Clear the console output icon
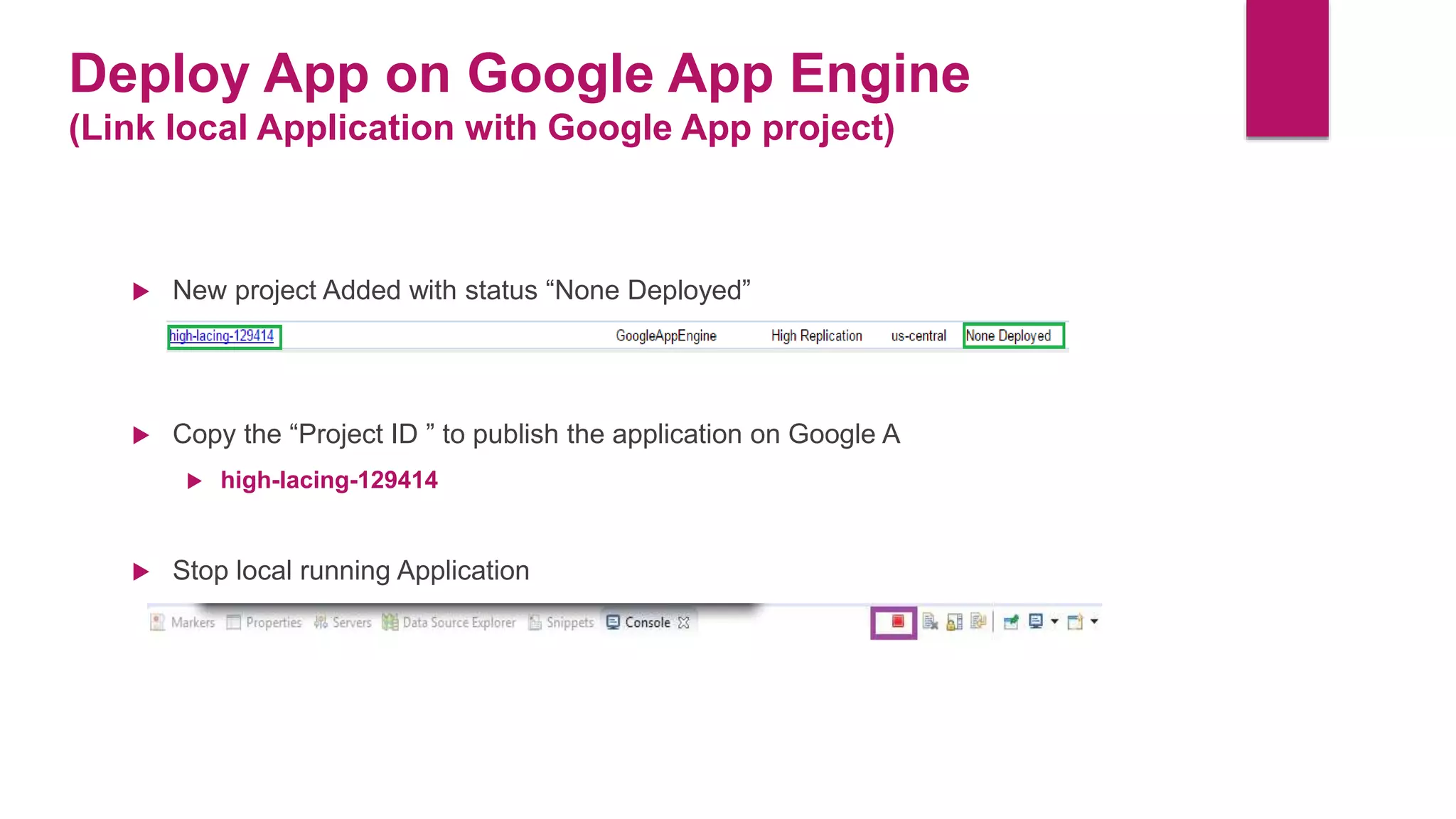 (x=930, y=622)
